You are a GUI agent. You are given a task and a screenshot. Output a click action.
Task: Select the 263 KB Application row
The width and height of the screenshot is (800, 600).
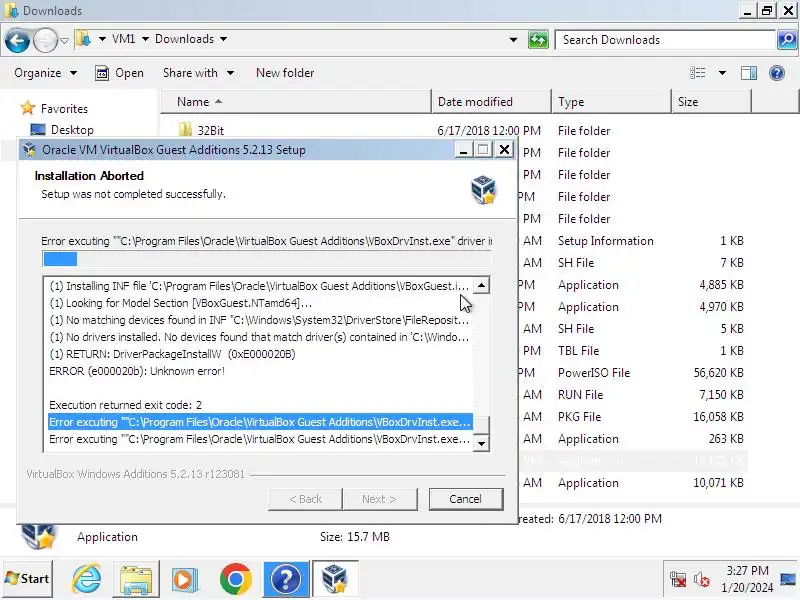[x=633, y=439]
